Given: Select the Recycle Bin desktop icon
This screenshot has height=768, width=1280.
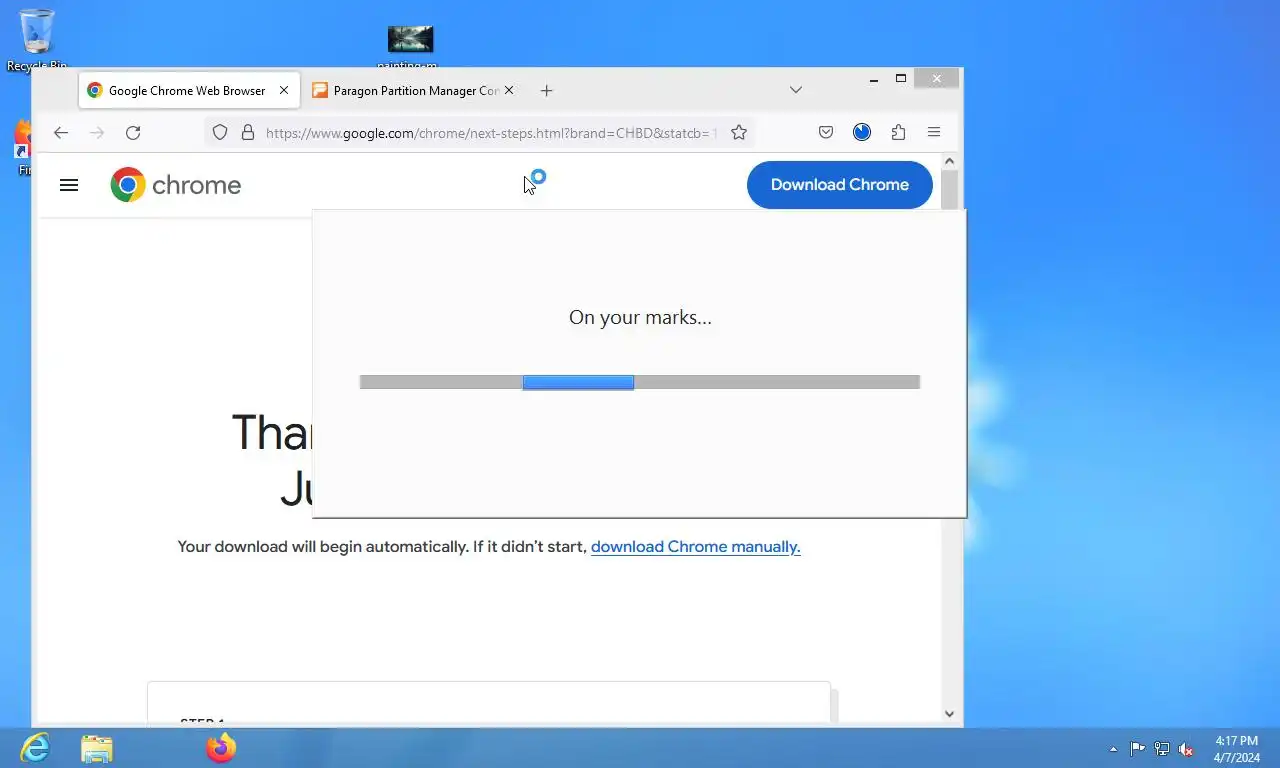Looking at the screenshot, I should [37, 40].
